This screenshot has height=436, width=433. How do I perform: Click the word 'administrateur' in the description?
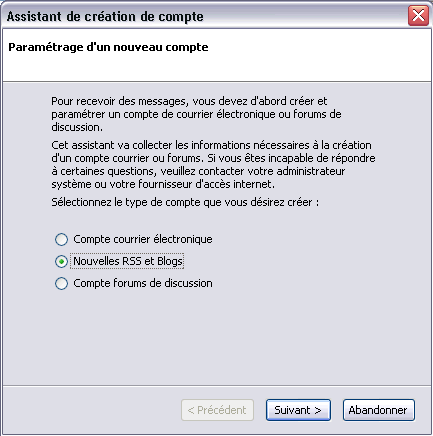311,171
